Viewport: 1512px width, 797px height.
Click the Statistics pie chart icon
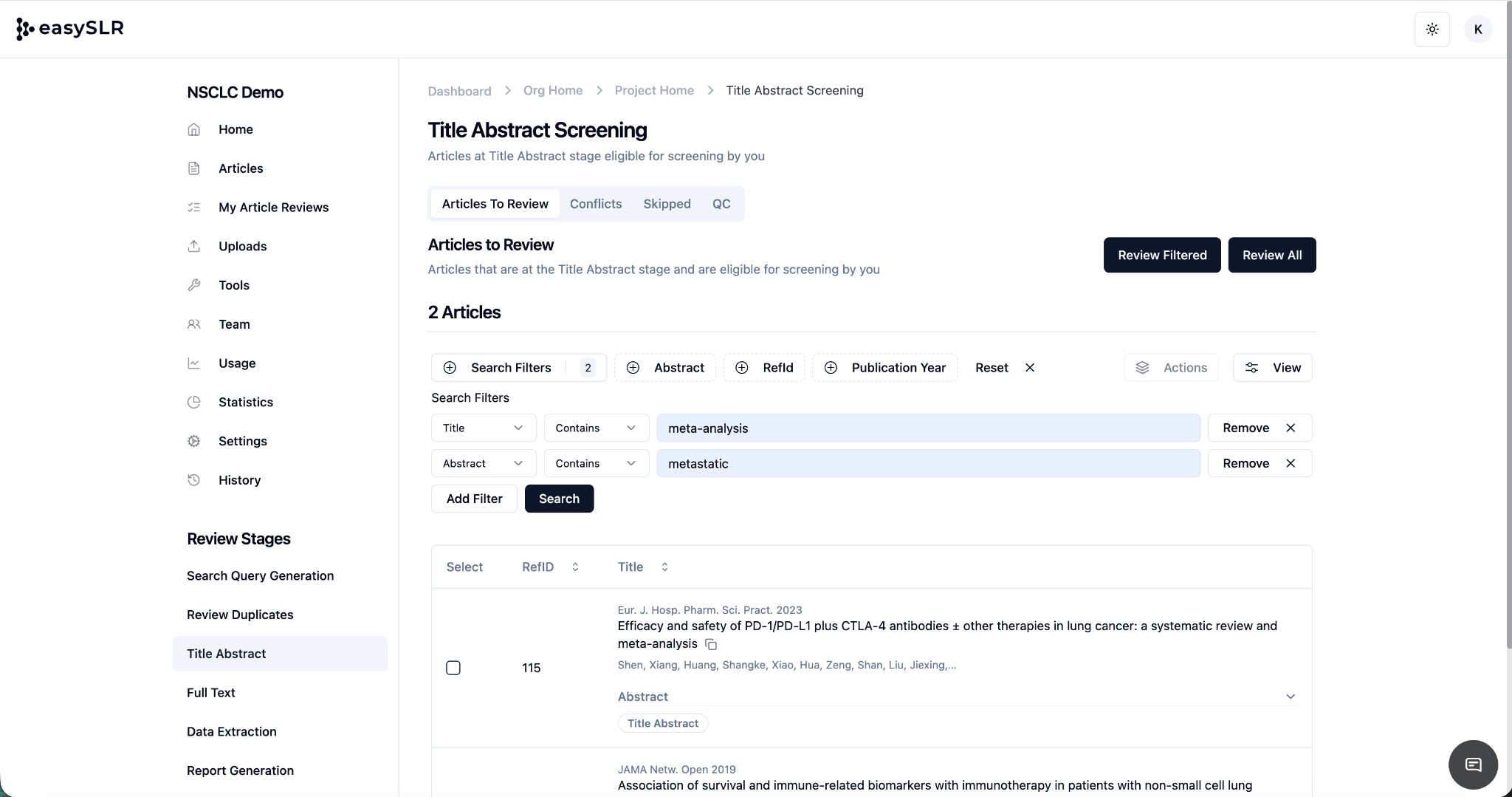(x=194, y=402)
